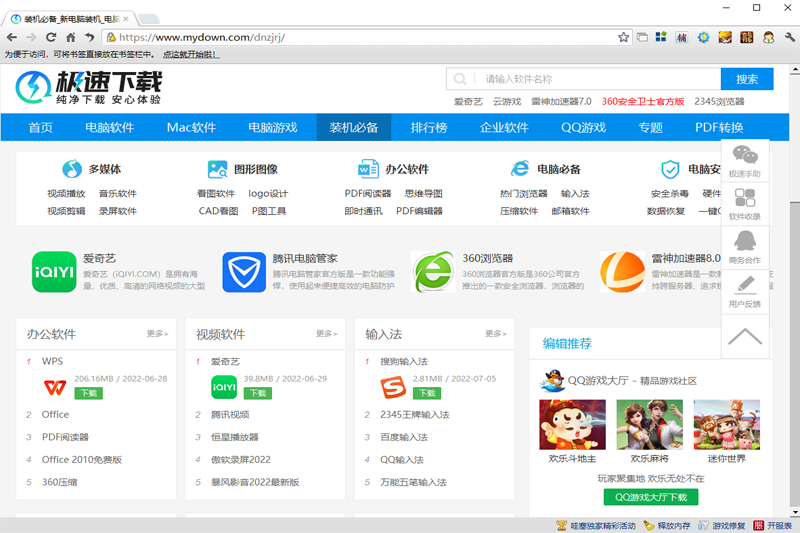Open the 雷神加速器8.0 orange icon
The height and width of the screenshot is (533, 800).
pos(622,272)
